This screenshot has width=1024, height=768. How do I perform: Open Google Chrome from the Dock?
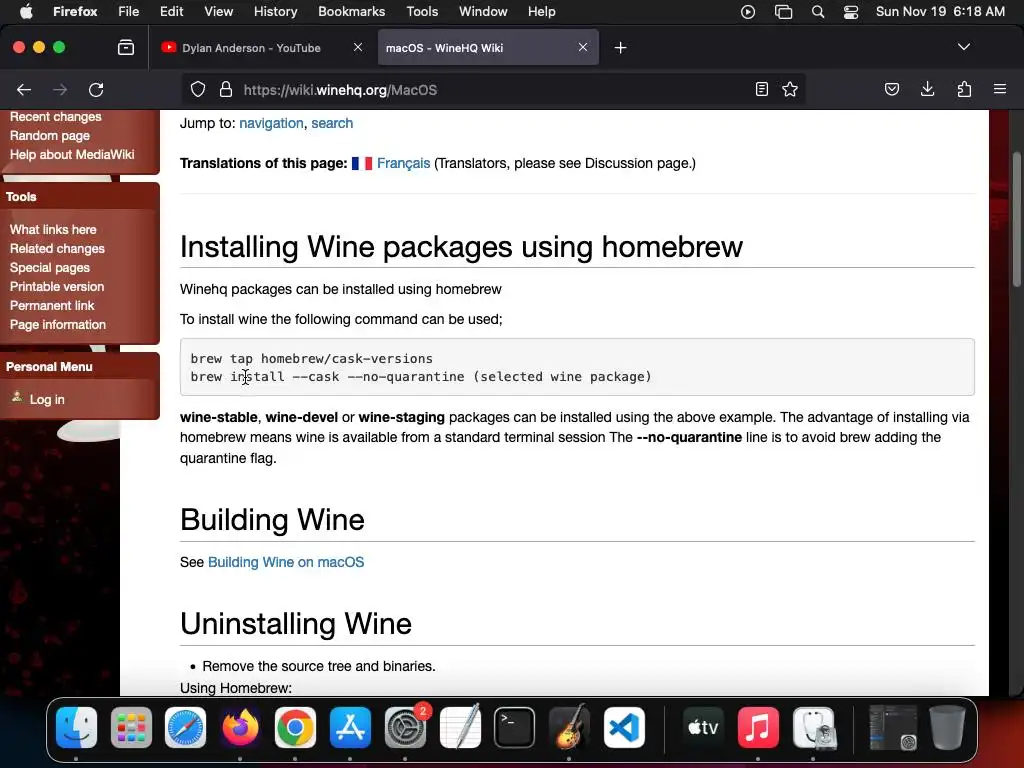295,728
